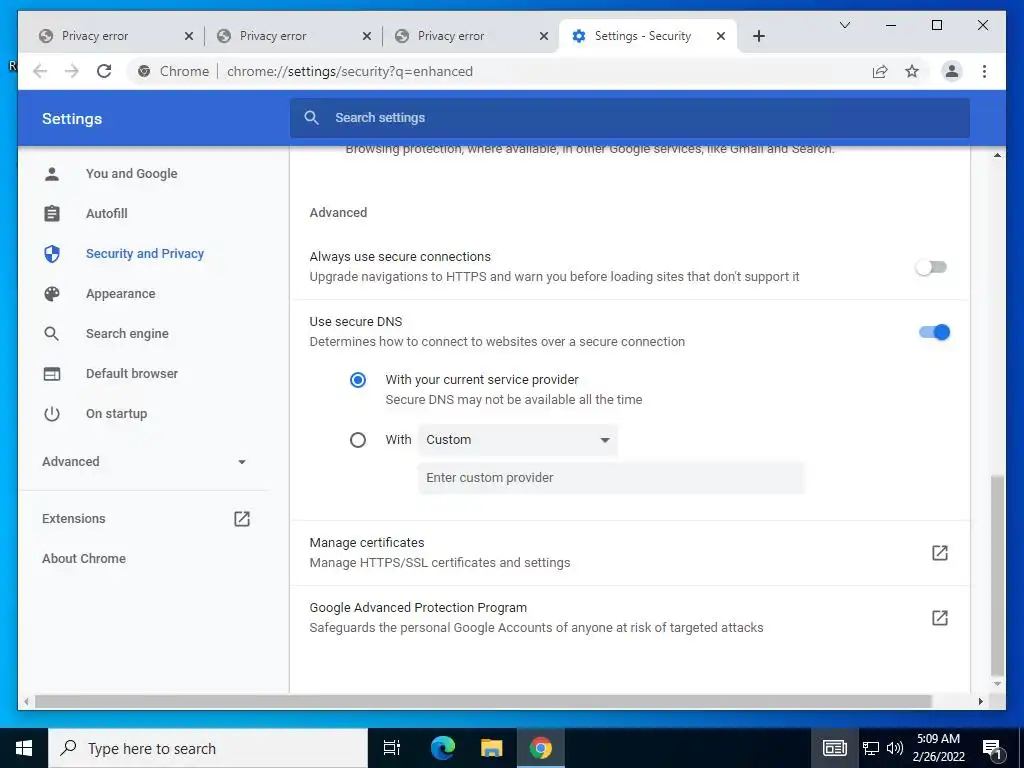Open the tab search chevron in title bar
The image size is (1024, 768).
tap(844, 25)
